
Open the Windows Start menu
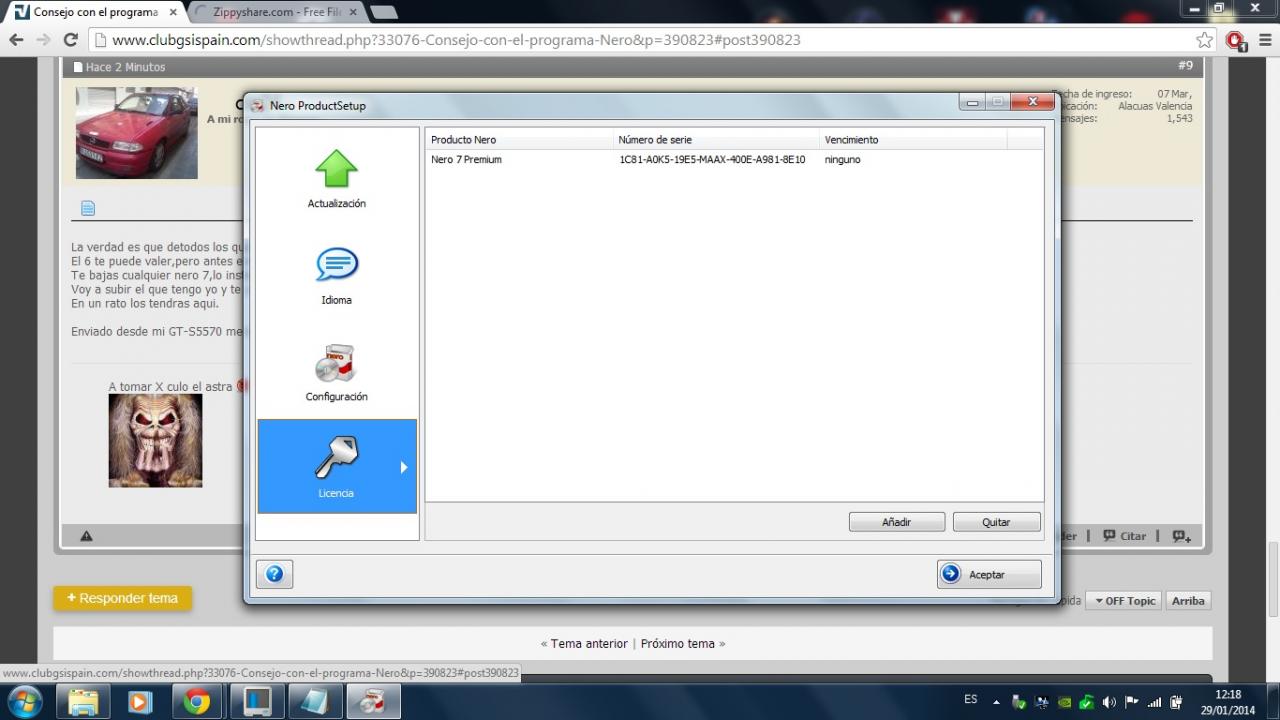point(24,702)
